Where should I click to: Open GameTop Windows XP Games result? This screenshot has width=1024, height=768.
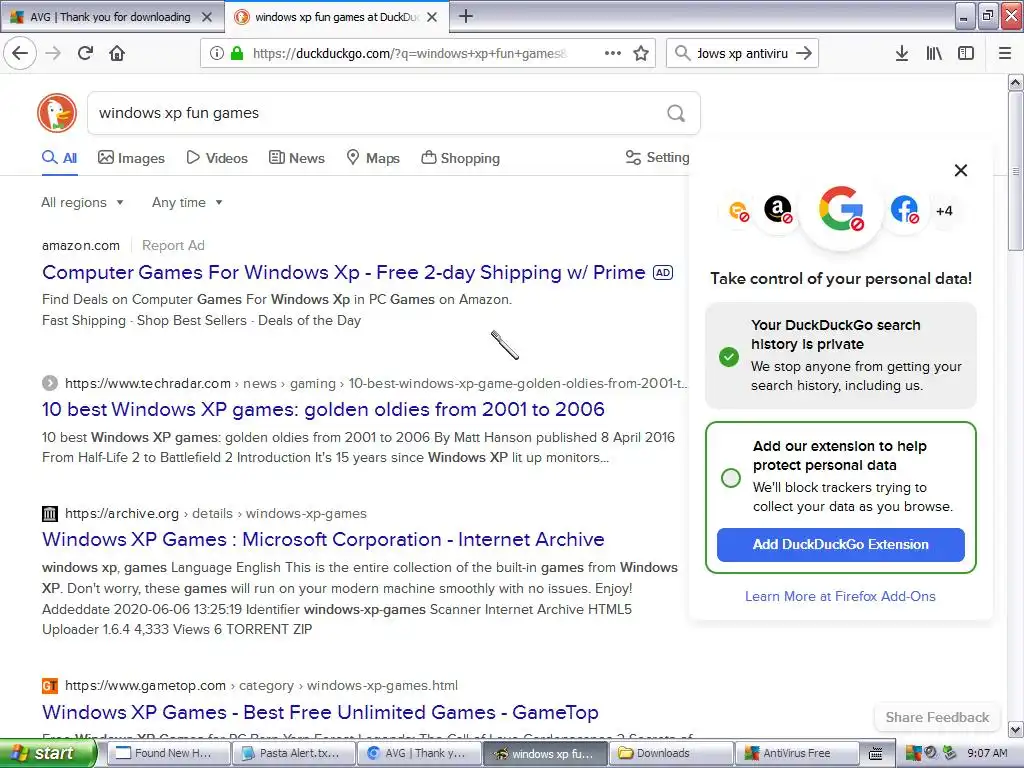(320, 712)
